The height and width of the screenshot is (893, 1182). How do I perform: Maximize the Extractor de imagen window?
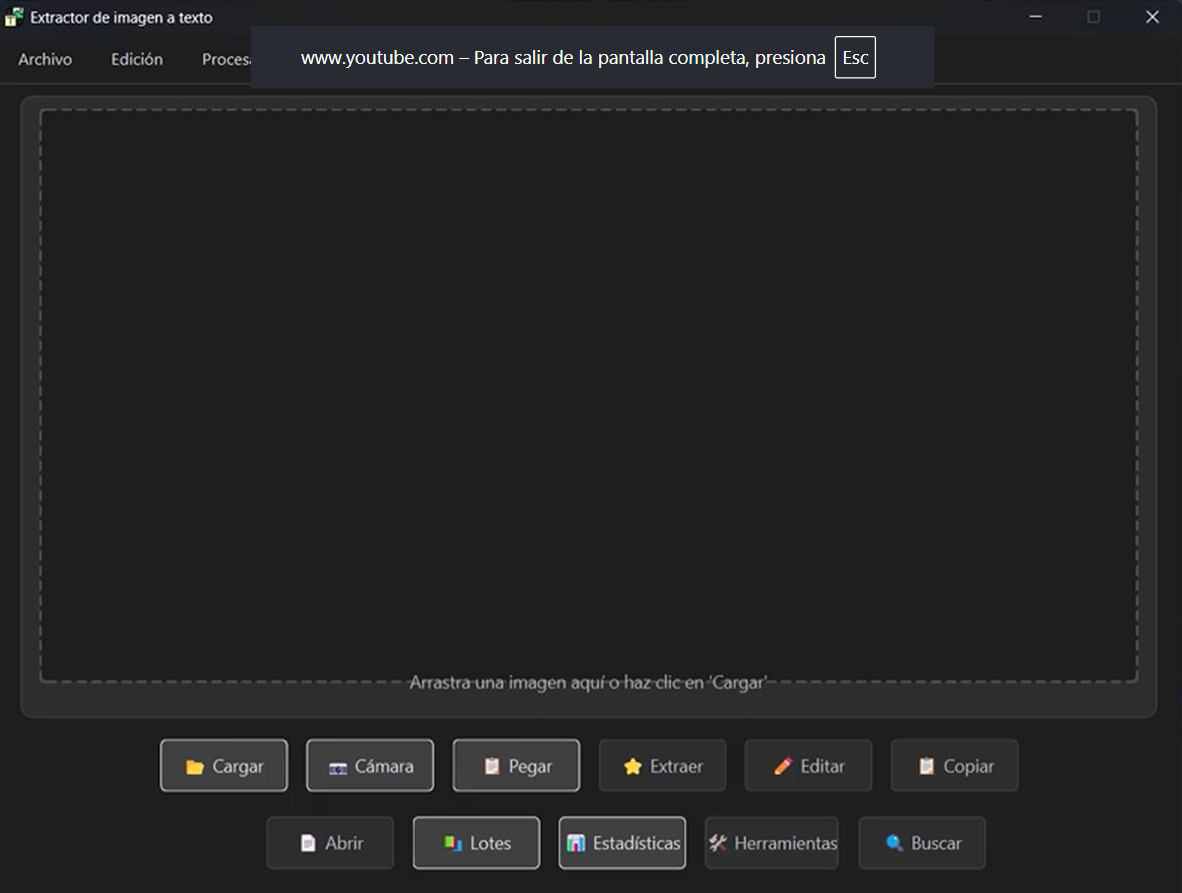pyautogui.click(x=1093, y=17)
